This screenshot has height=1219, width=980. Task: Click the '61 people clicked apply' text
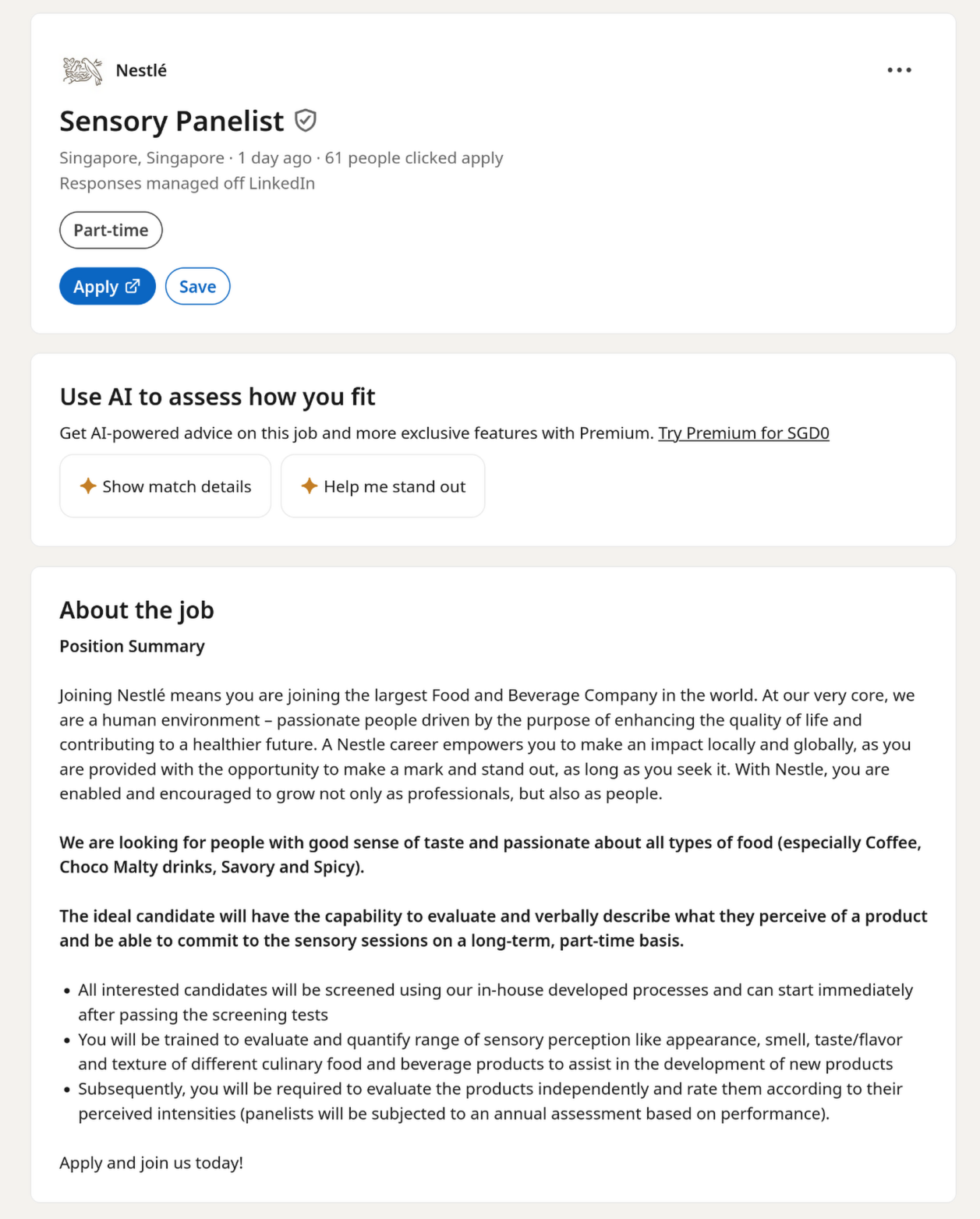click(x=414, y=158)
